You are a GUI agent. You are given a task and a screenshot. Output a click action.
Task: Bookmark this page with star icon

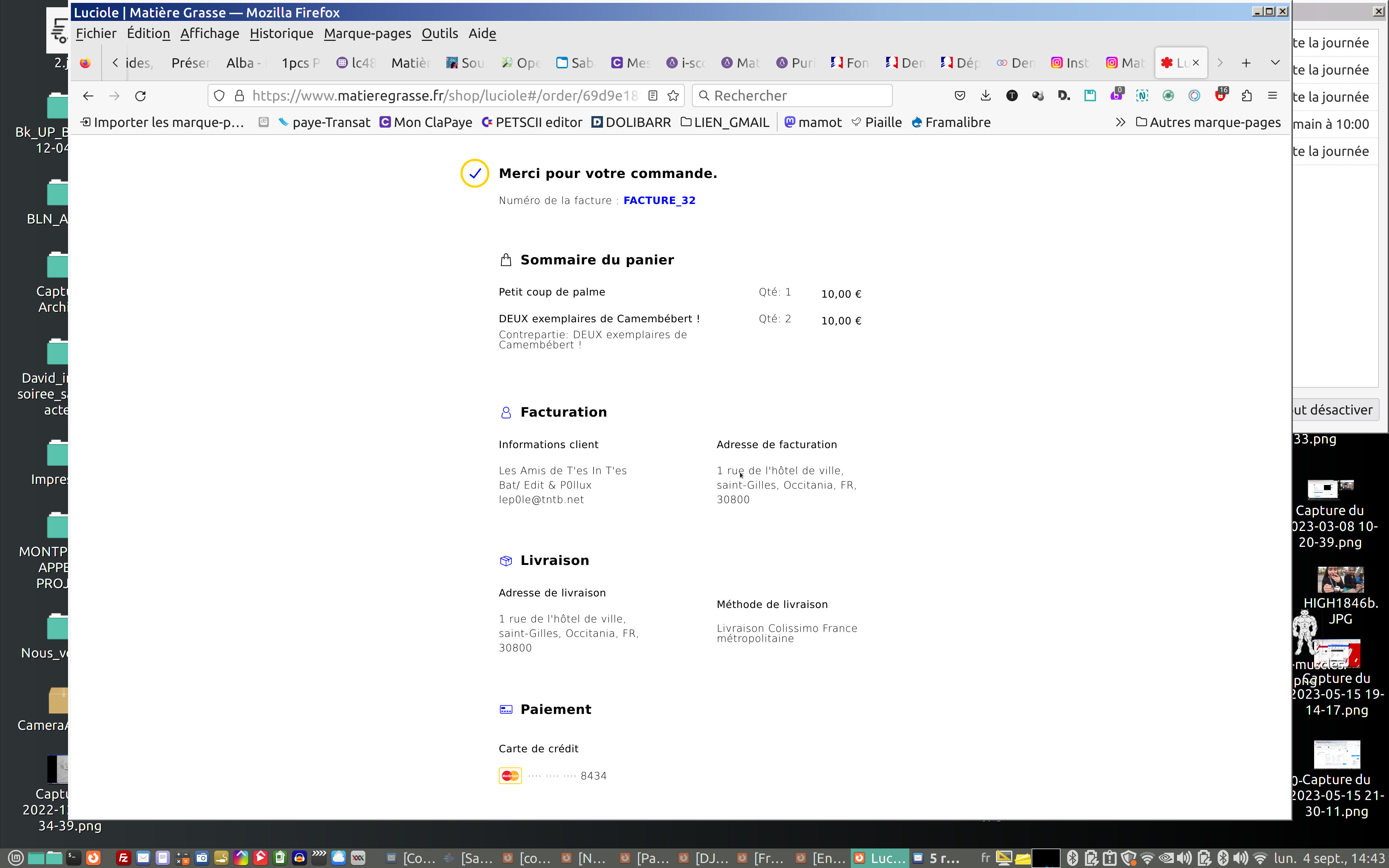[x=673, y=96]
